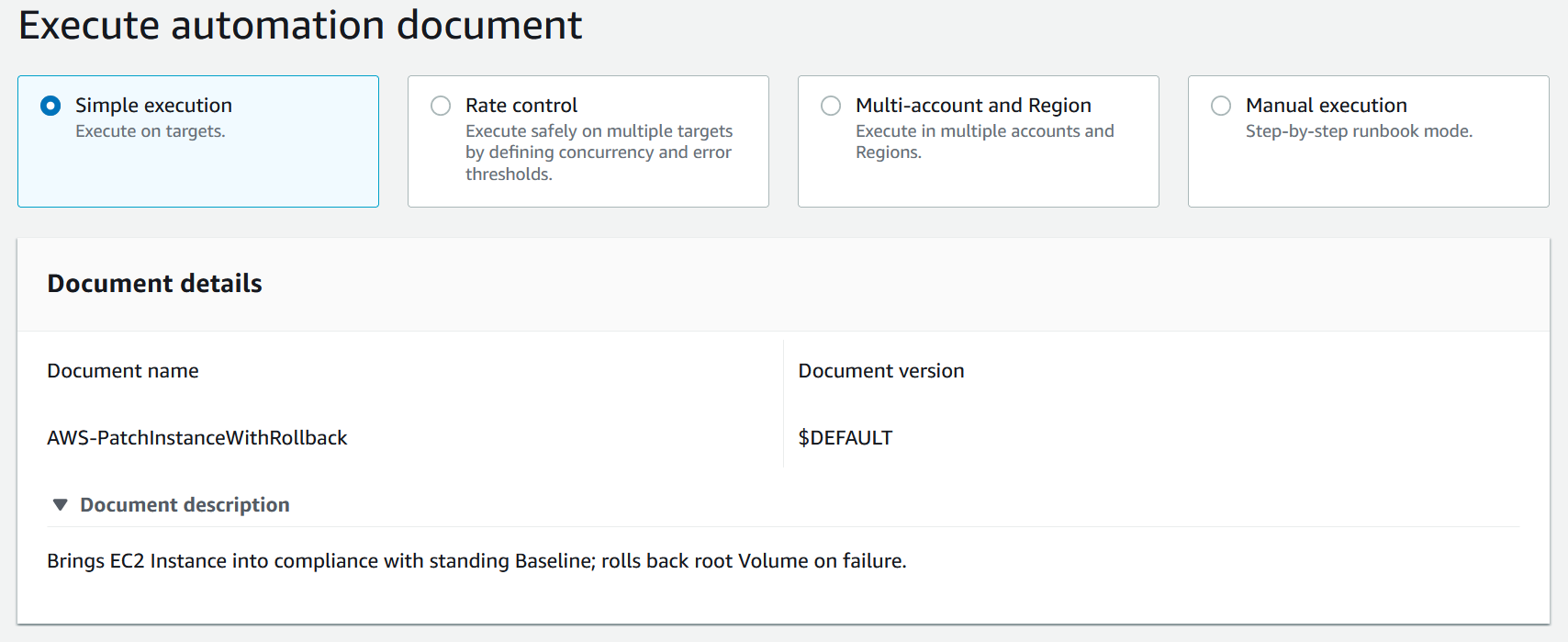
Task: Click the Document details heading
Action: coord(153,283)
